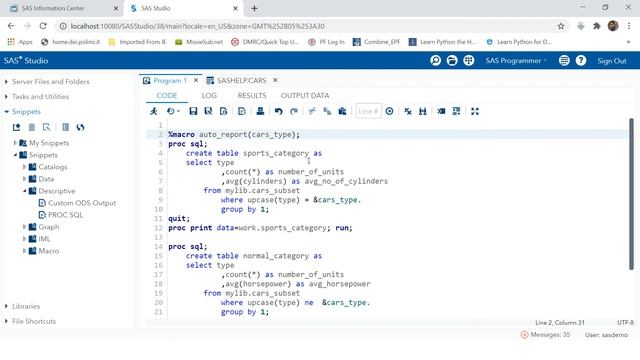Refresh the Snippets list
640x360 pixels.
click(80, 127)
